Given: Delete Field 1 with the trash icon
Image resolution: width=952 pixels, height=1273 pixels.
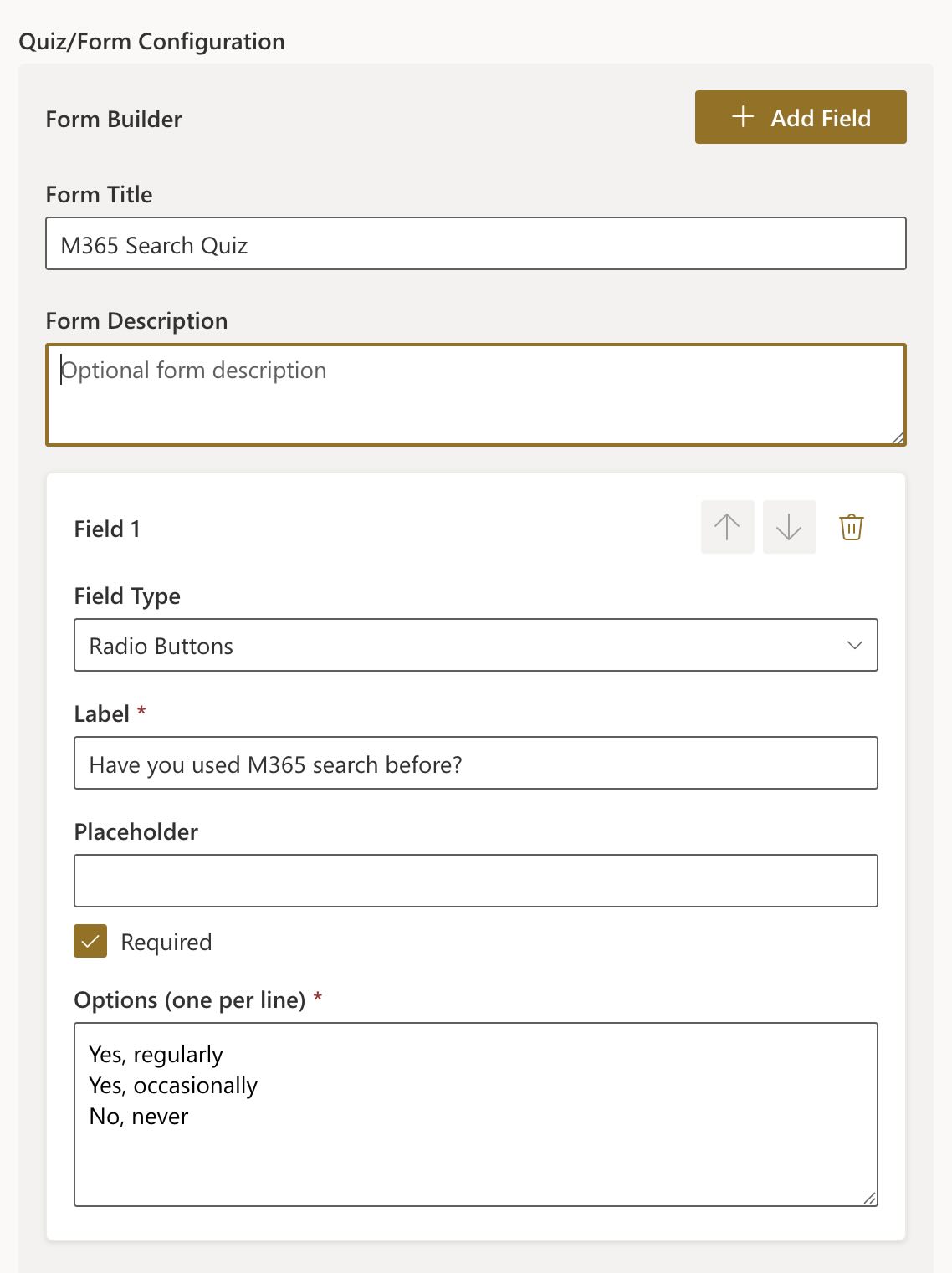Looking at the screenshot, I should click(851, 527).
